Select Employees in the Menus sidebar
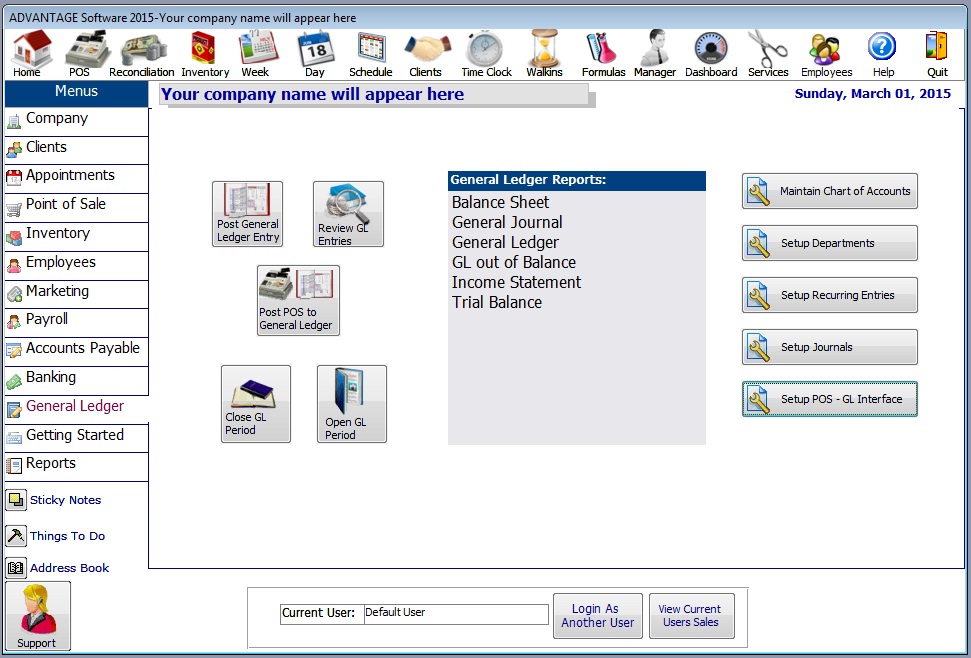The image size is (971, 658). tap(76, 266)
